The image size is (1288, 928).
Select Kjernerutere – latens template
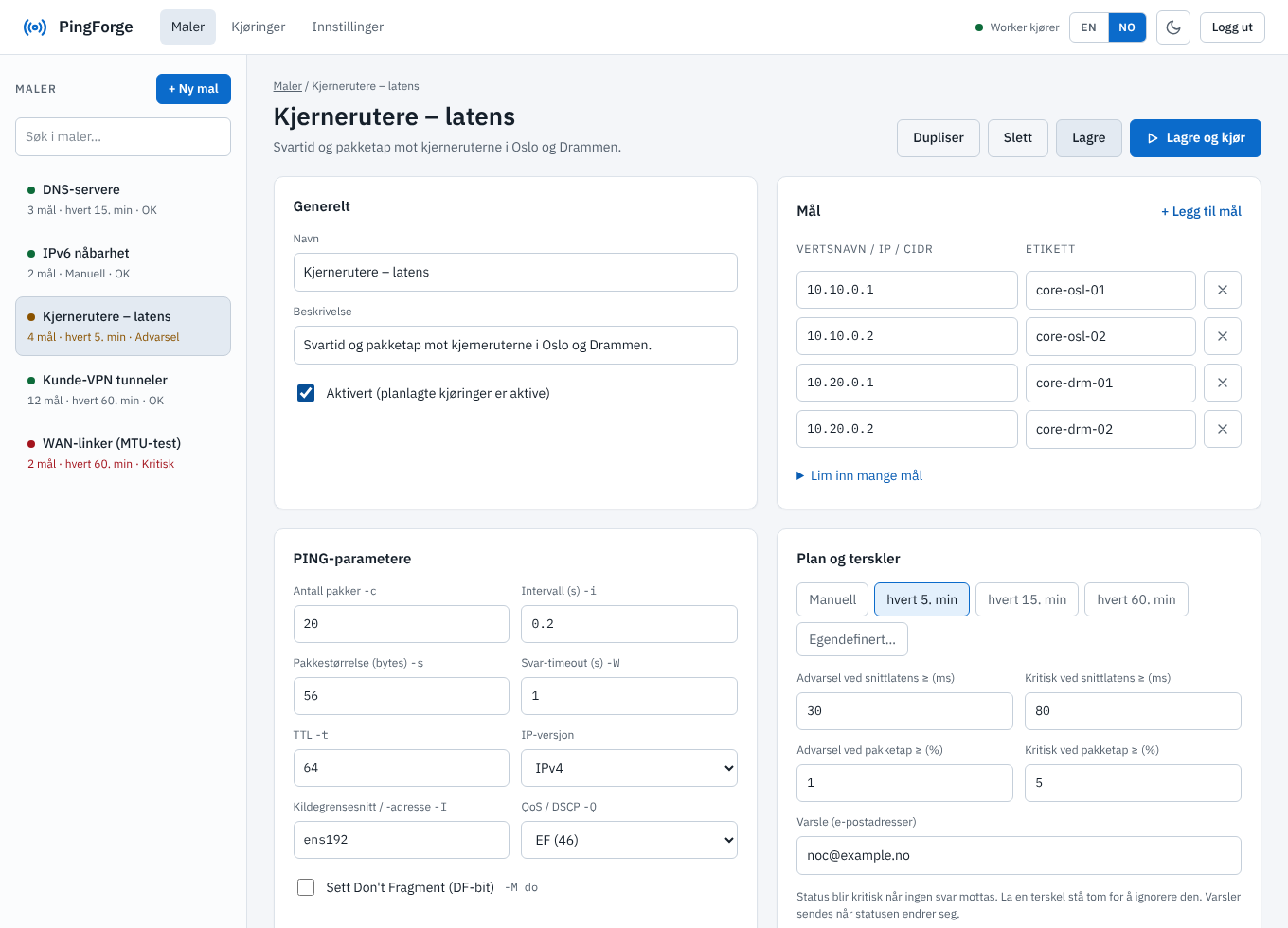[x=123, y=326]
